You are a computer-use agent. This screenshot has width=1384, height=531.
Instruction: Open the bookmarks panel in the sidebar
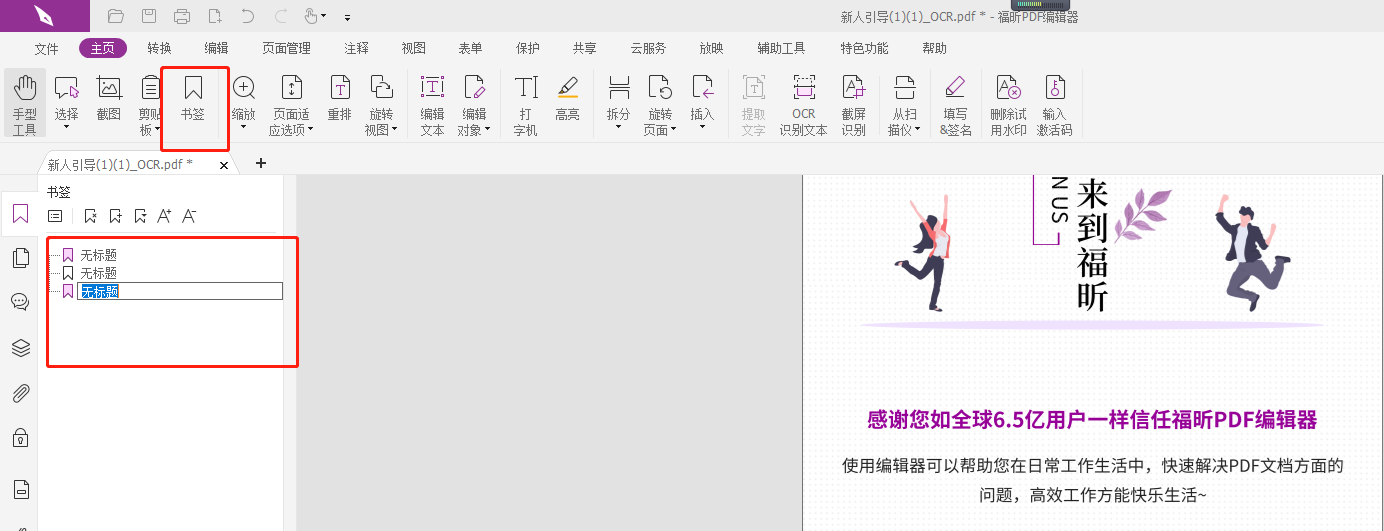point(20,213)
